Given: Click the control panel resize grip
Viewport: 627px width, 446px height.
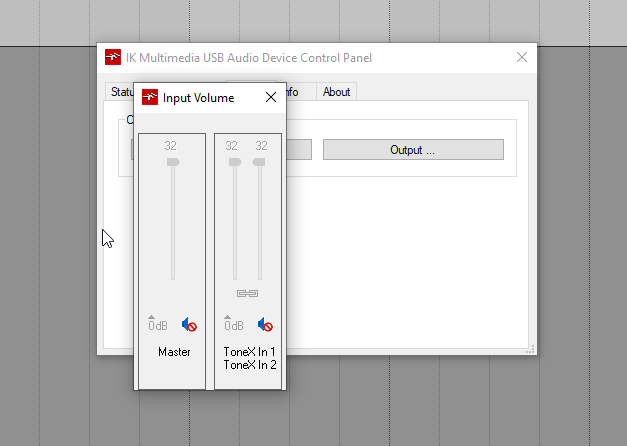Looking at the screenshot, I should tap(531, 350).
